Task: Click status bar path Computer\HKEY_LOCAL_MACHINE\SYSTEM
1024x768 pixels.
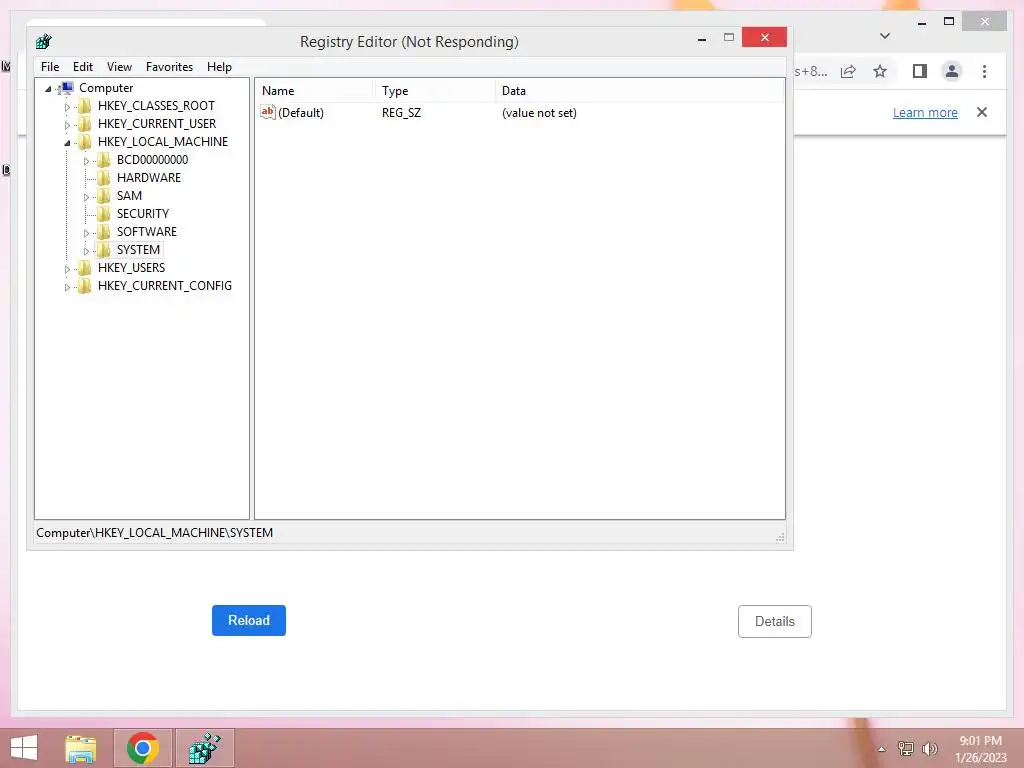Action: click(x=155, y=533)
